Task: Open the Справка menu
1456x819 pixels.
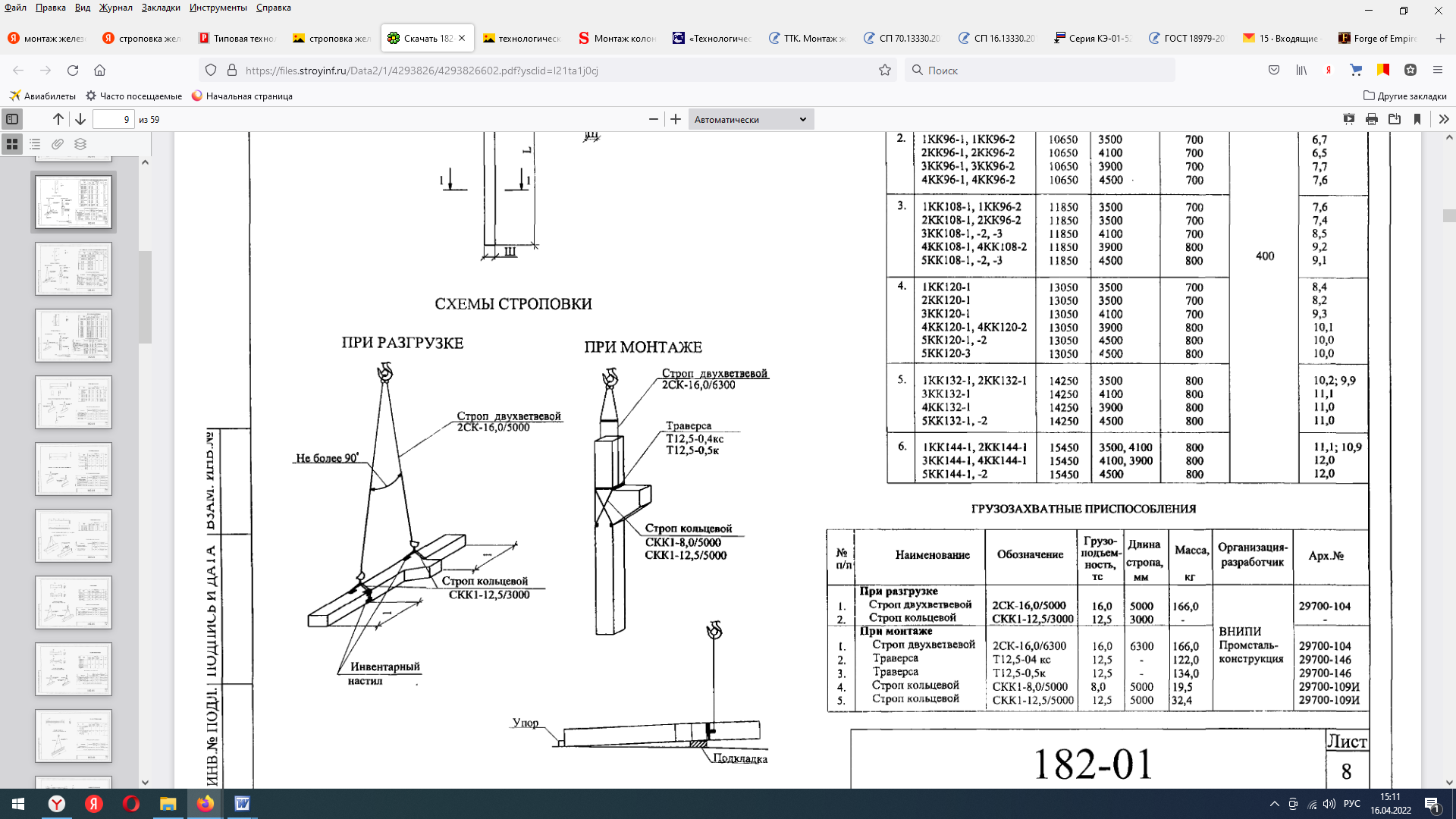Action: pyautogui.click(x=274, y=8)
